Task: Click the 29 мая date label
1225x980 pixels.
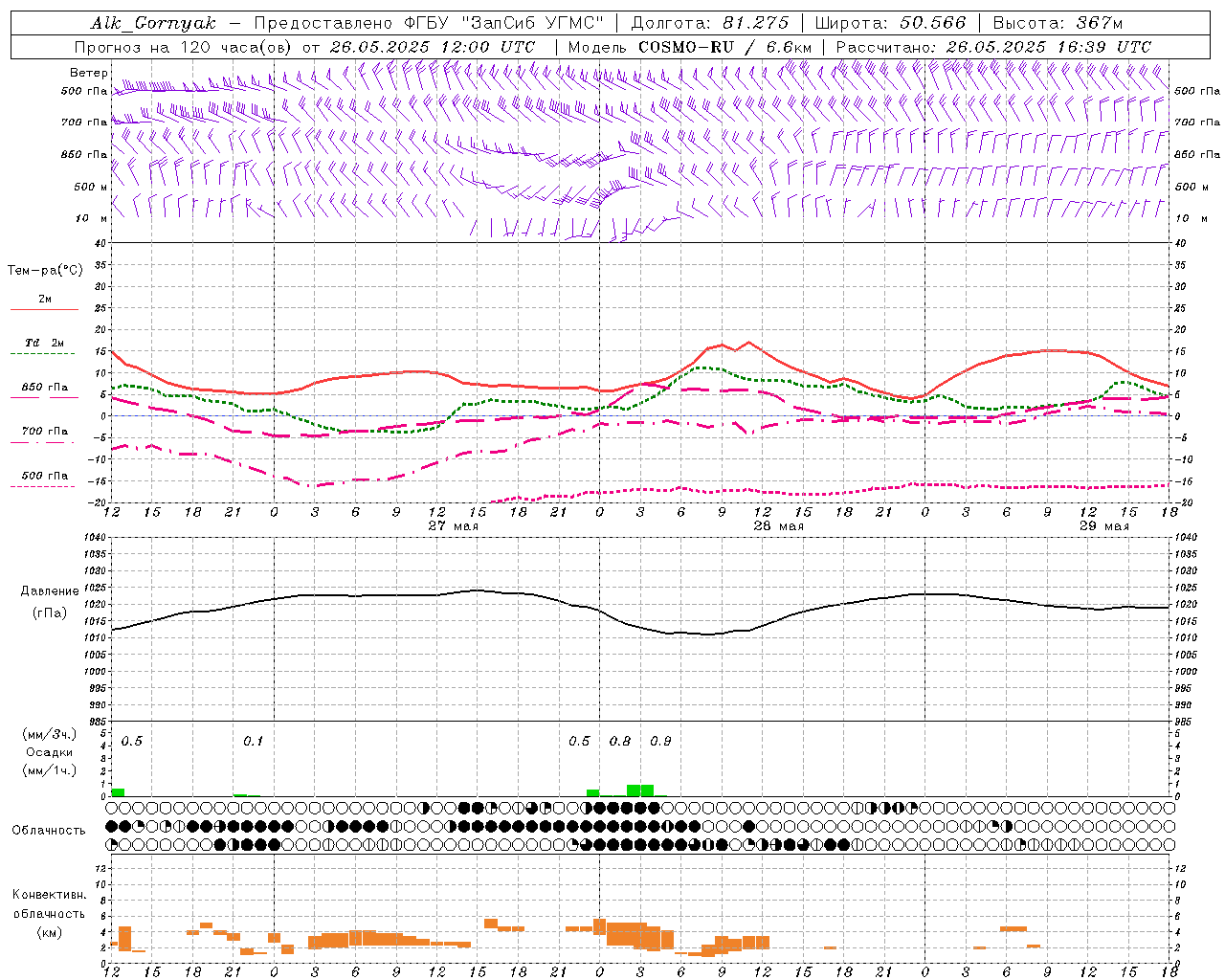Action: (x=1103, y=526)
